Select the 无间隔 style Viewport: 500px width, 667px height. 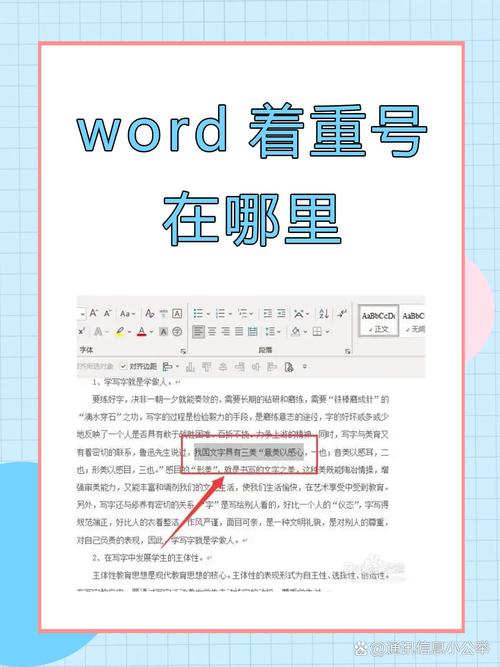point(413,321)
